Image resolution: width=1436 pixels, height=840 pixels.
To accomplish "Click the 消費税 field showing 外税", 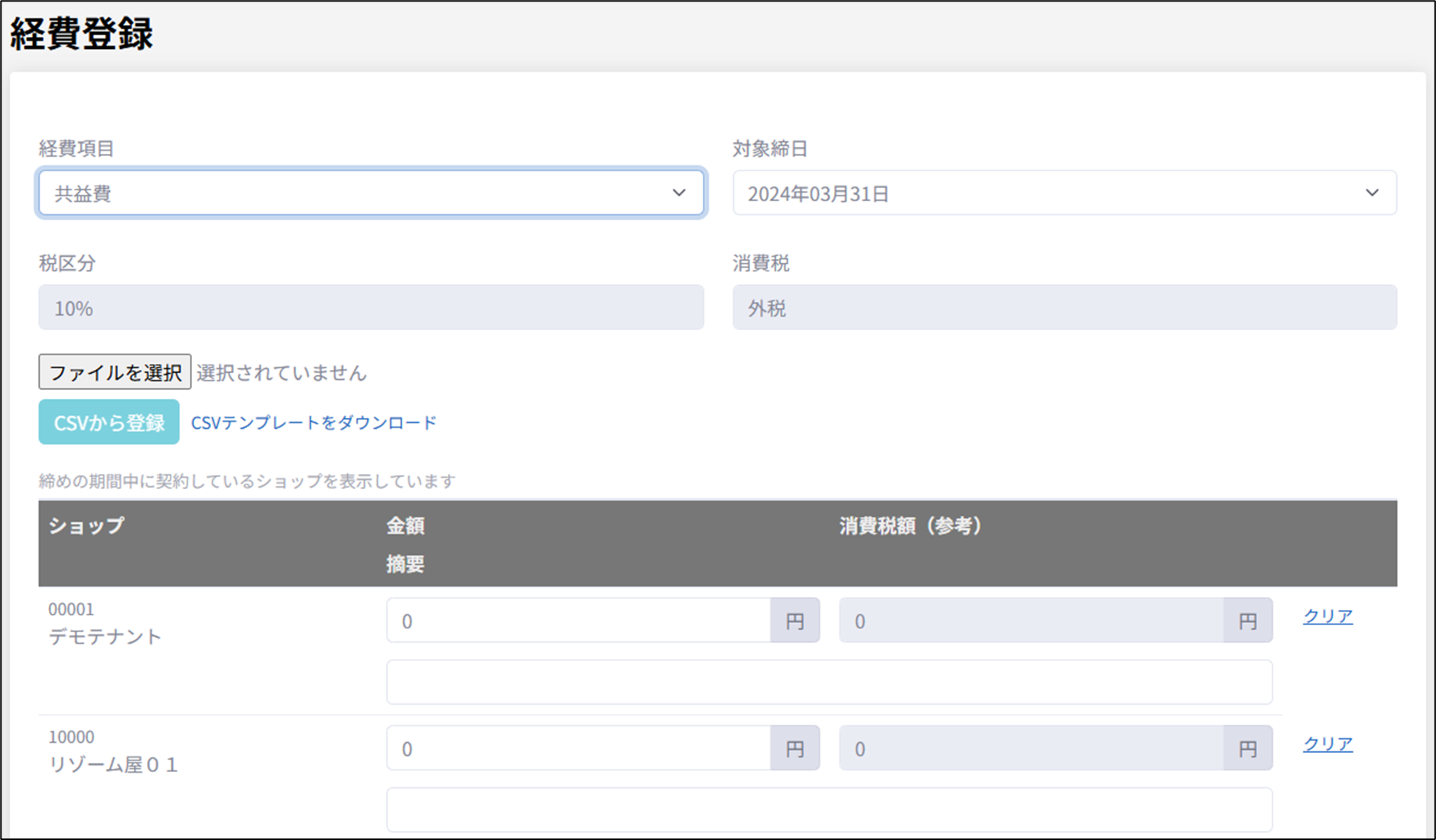I will click(1064, 308).
